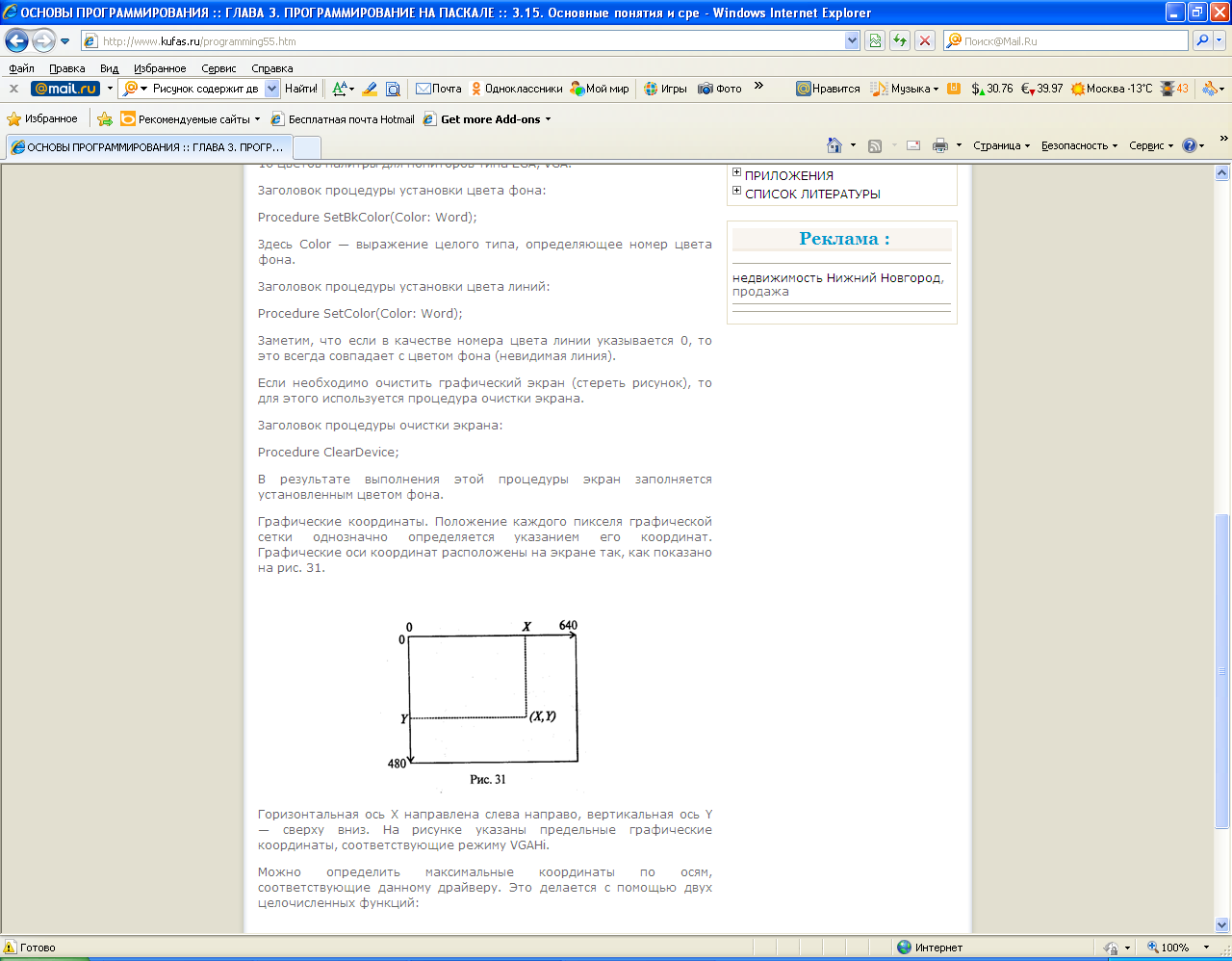Click the highlighter pencil icon

pos(369,89)
